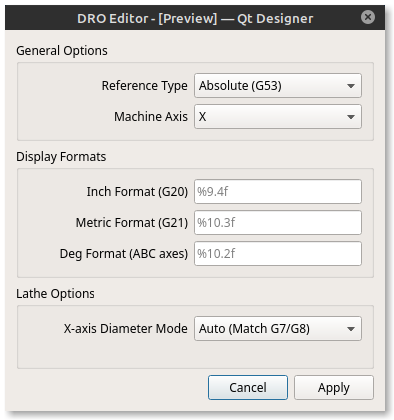Click the Inch Format (G20) input field
Viewport: 394px width, 420px height.
click(x=278, y=192)
